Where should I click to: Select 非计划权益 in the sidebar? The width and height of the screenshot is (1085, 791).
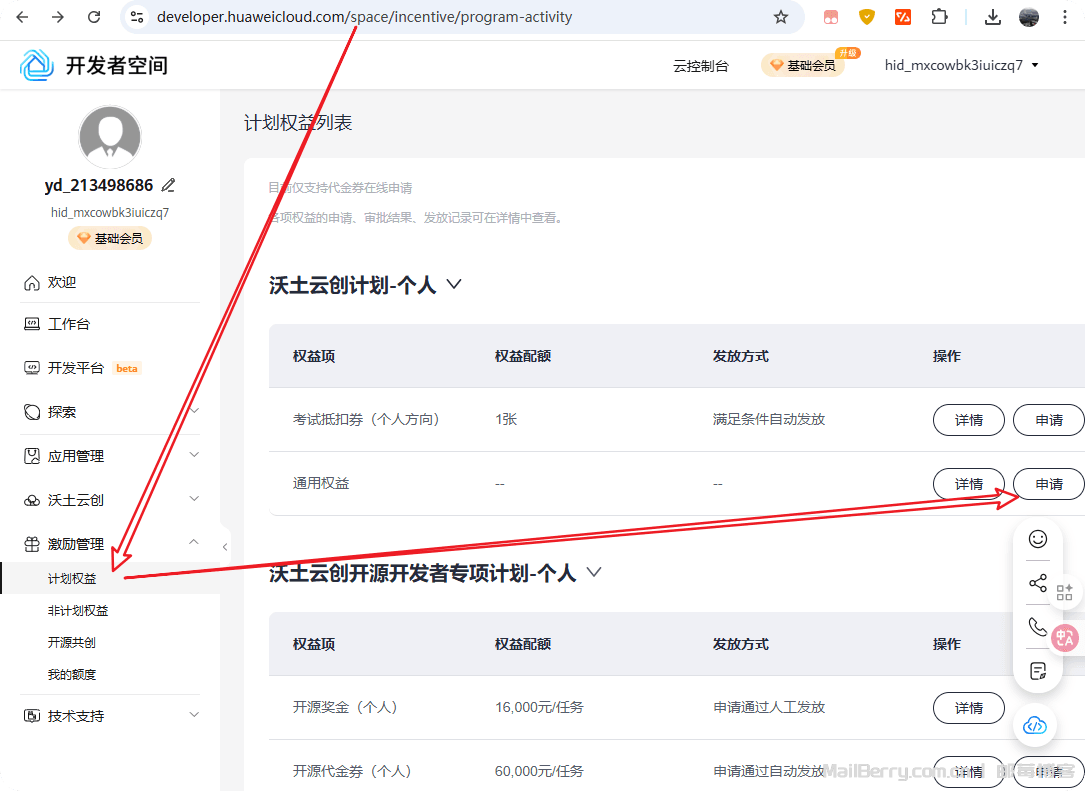pyautogui.click(x=78, y=611)
